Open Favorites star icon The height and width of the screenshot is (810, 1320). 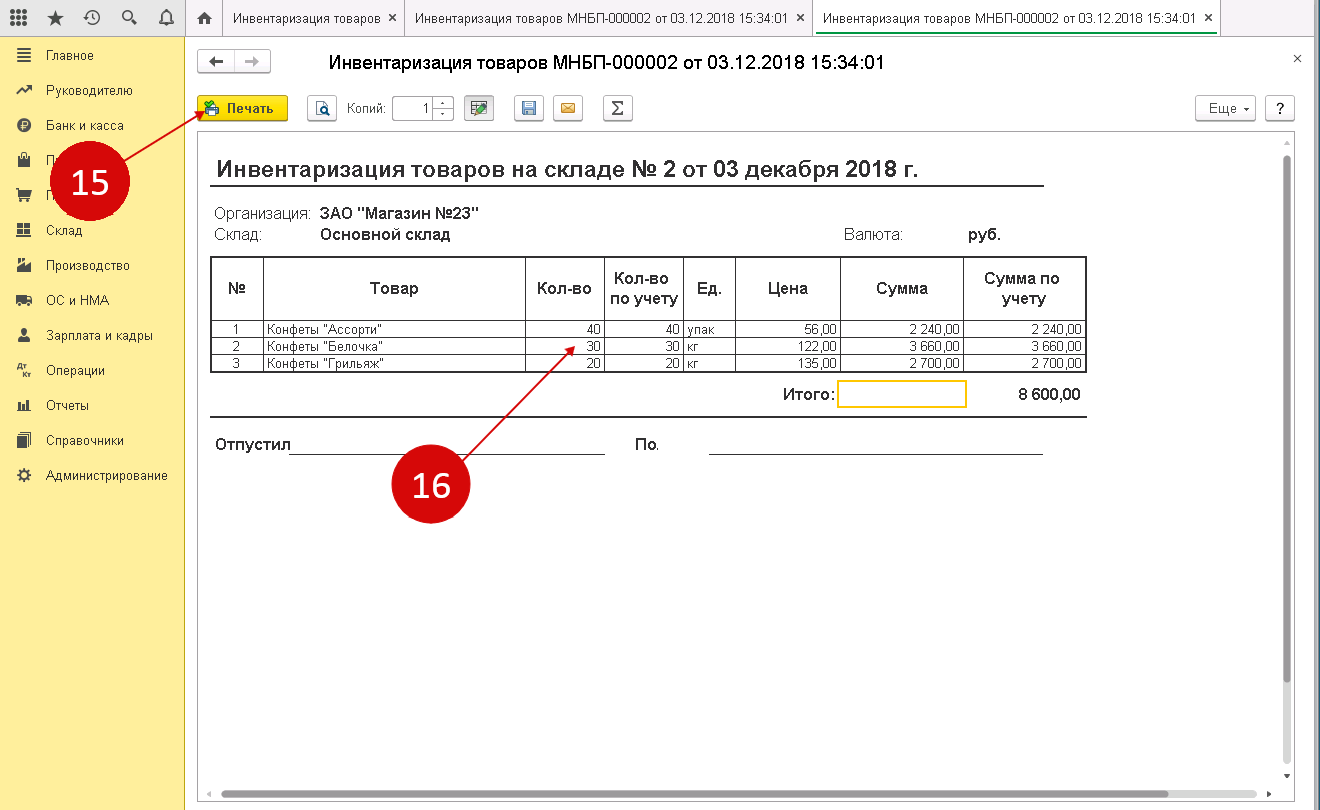point(55,18)
